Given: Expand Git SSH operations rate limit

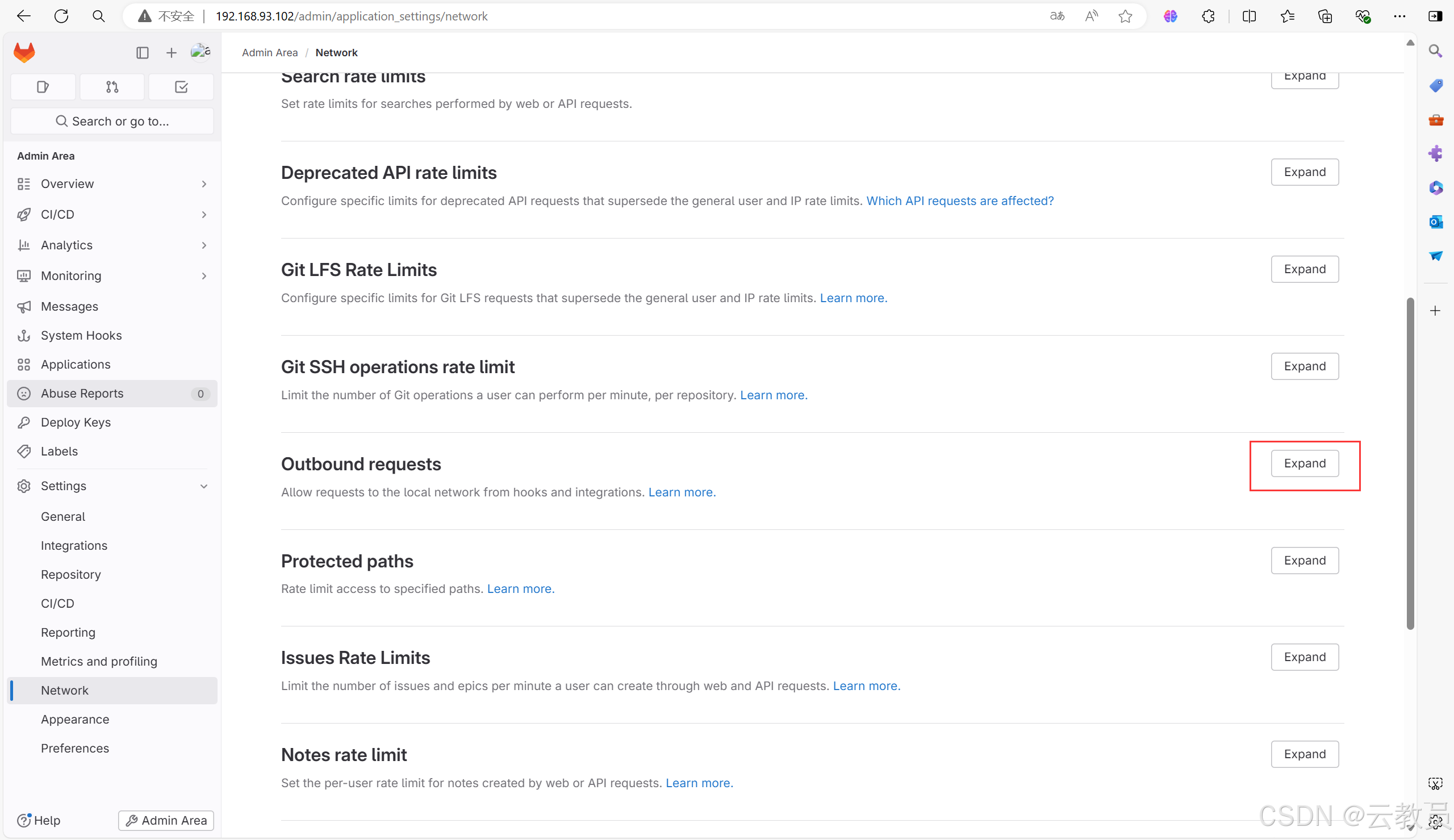Looking at the screenshot, I should 1305,366.
